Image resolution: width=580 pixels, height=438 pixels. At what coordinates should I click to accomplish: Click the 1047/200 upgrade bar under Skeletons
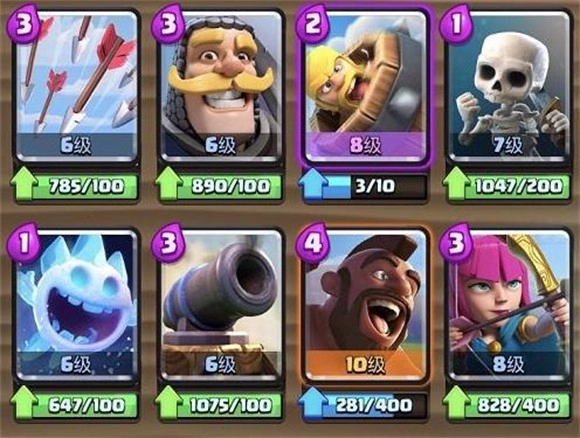pyautogui.click(x=509, y=186)
